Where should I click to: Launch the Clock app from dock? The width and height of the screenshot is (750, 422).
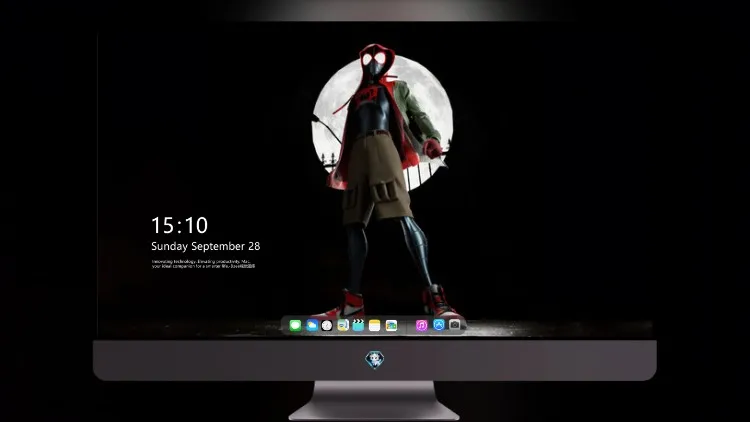point(327,326)
